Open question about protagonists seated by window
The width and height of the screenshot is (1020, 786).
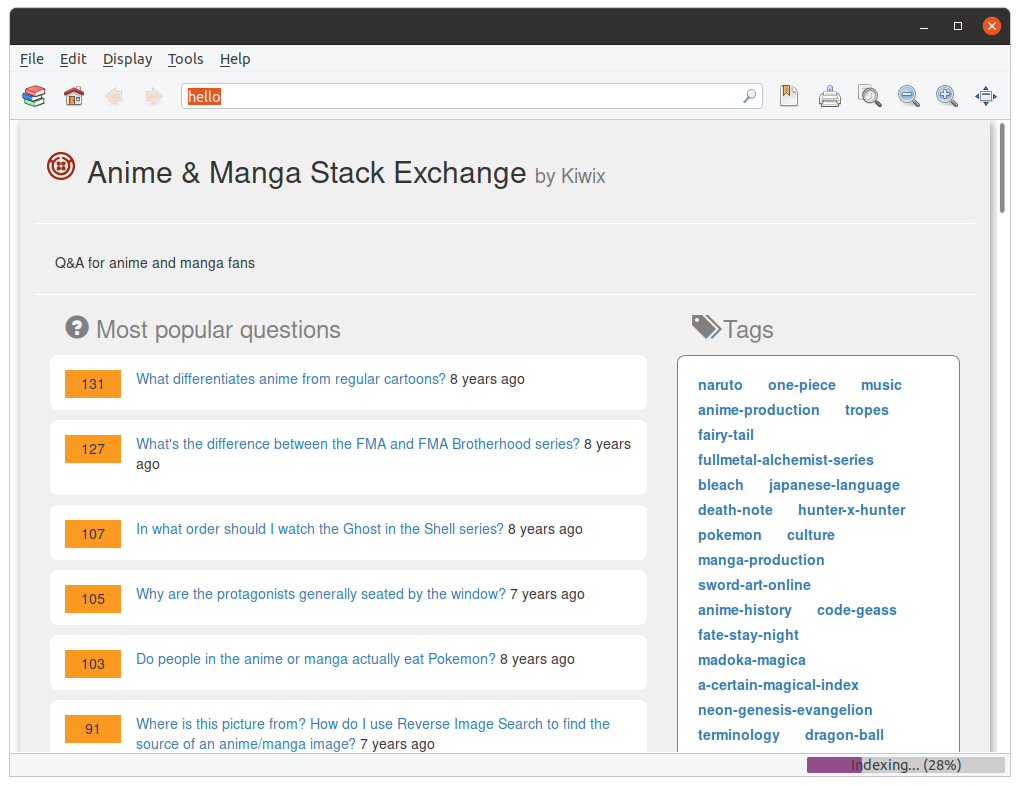click(x=321, y=594)
